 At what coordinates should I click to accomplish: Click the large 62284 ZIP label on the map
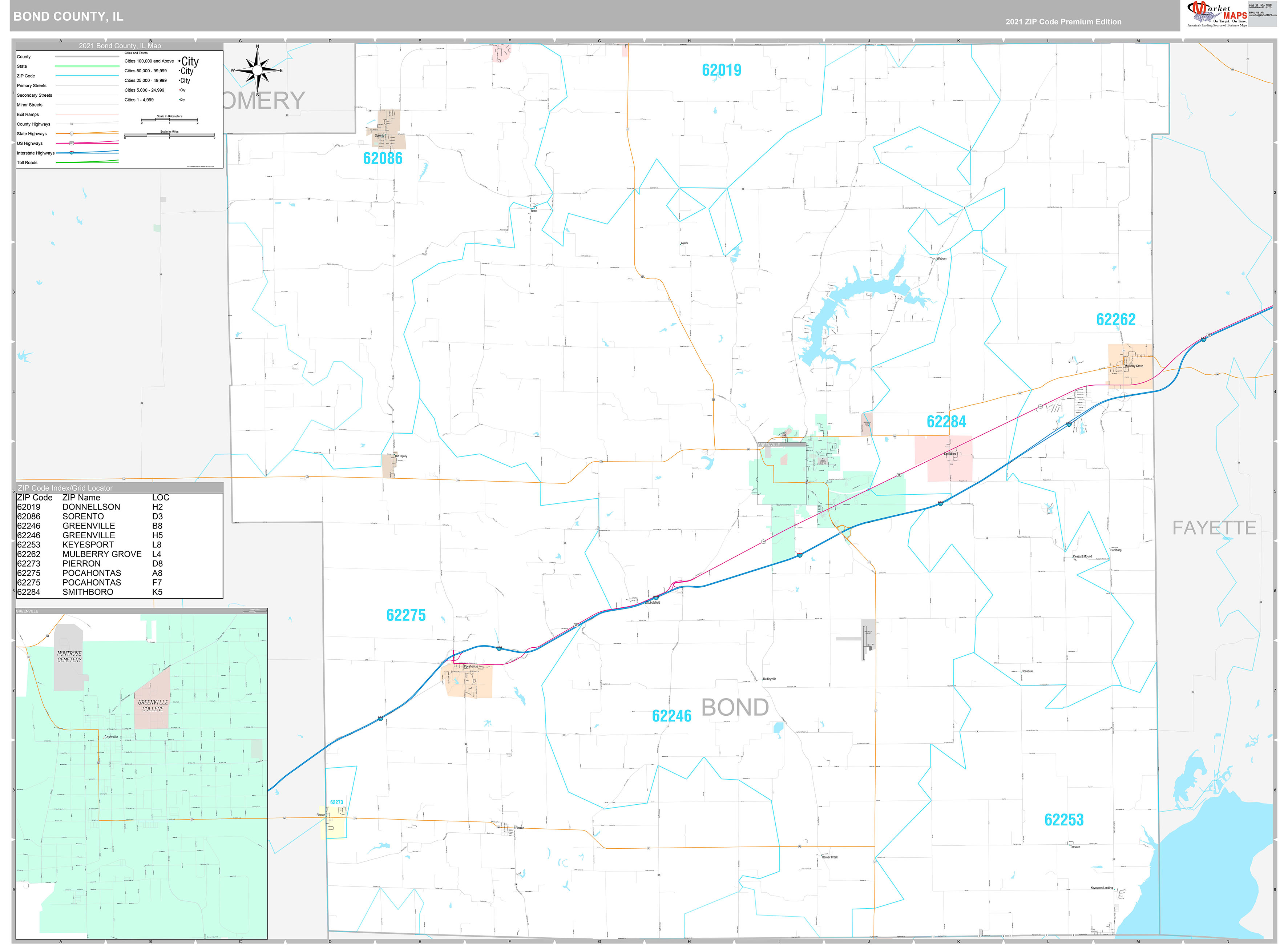(946, 422)
